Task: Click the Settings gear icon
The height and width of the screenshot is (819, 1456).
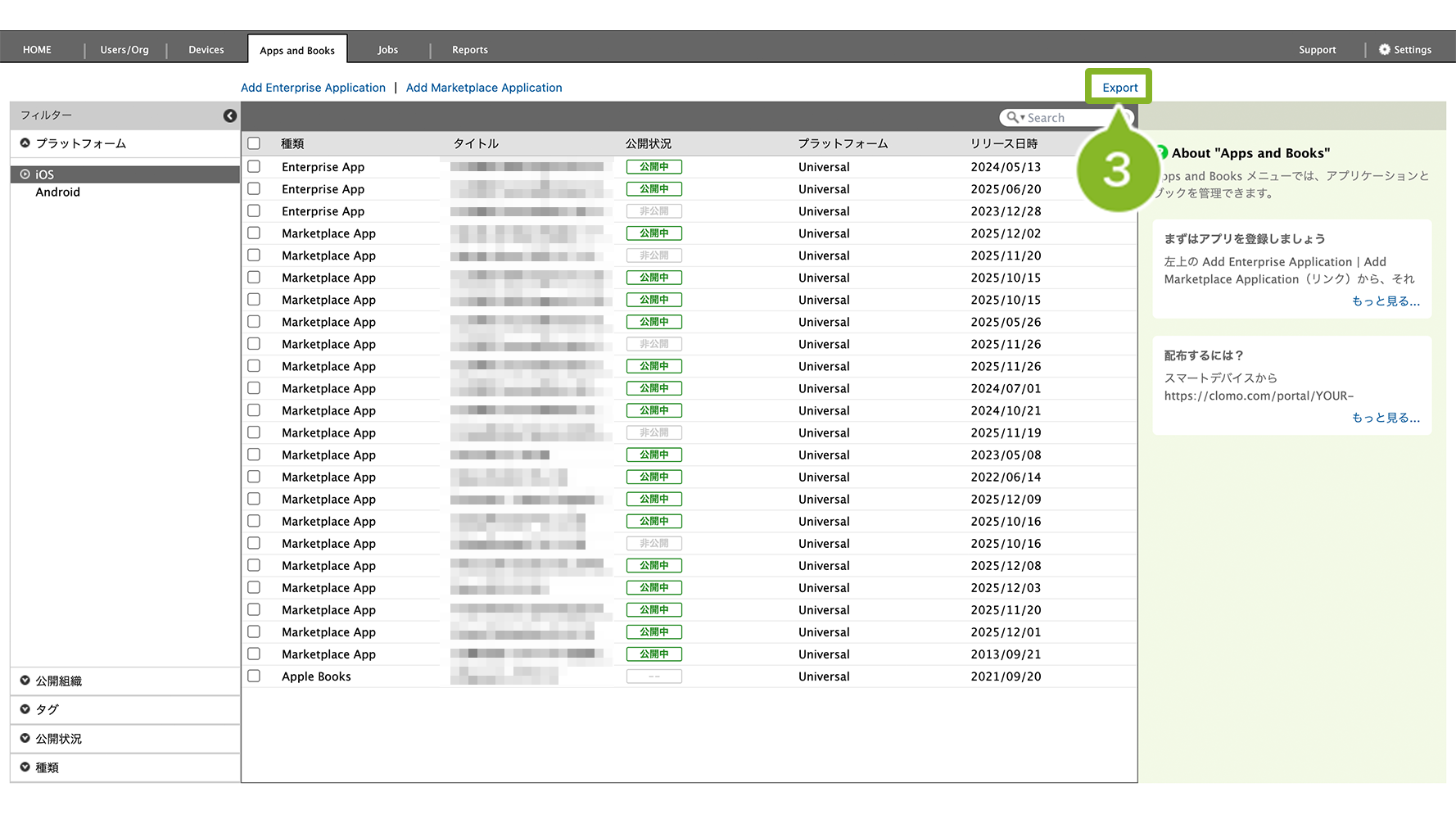Action: pos(1384,50)
